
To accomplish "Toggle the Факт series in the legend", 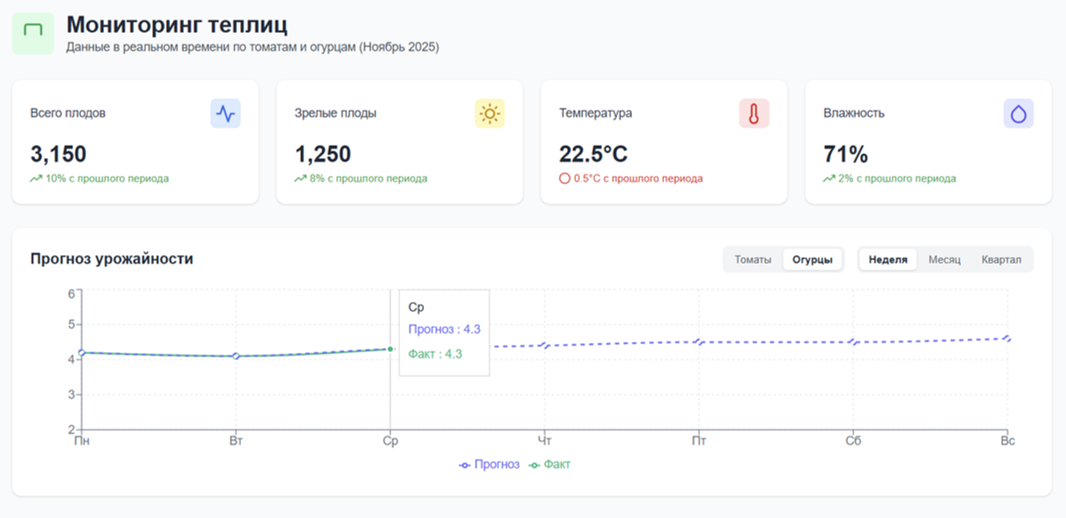I will (550, 465).
